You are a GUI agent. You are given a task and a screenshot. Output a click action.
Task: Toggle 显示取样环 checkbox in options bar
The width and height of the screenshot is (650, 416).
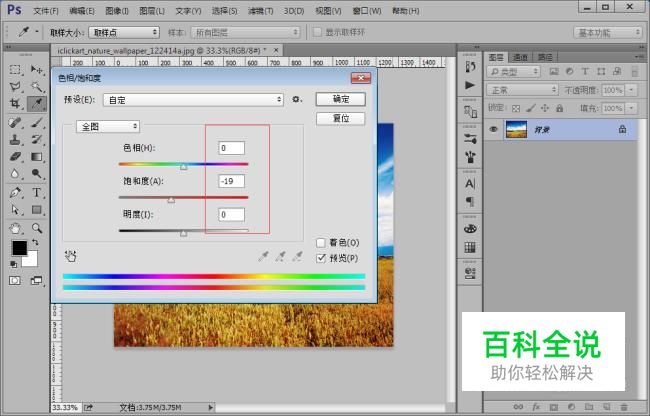[x=317, y=32]
